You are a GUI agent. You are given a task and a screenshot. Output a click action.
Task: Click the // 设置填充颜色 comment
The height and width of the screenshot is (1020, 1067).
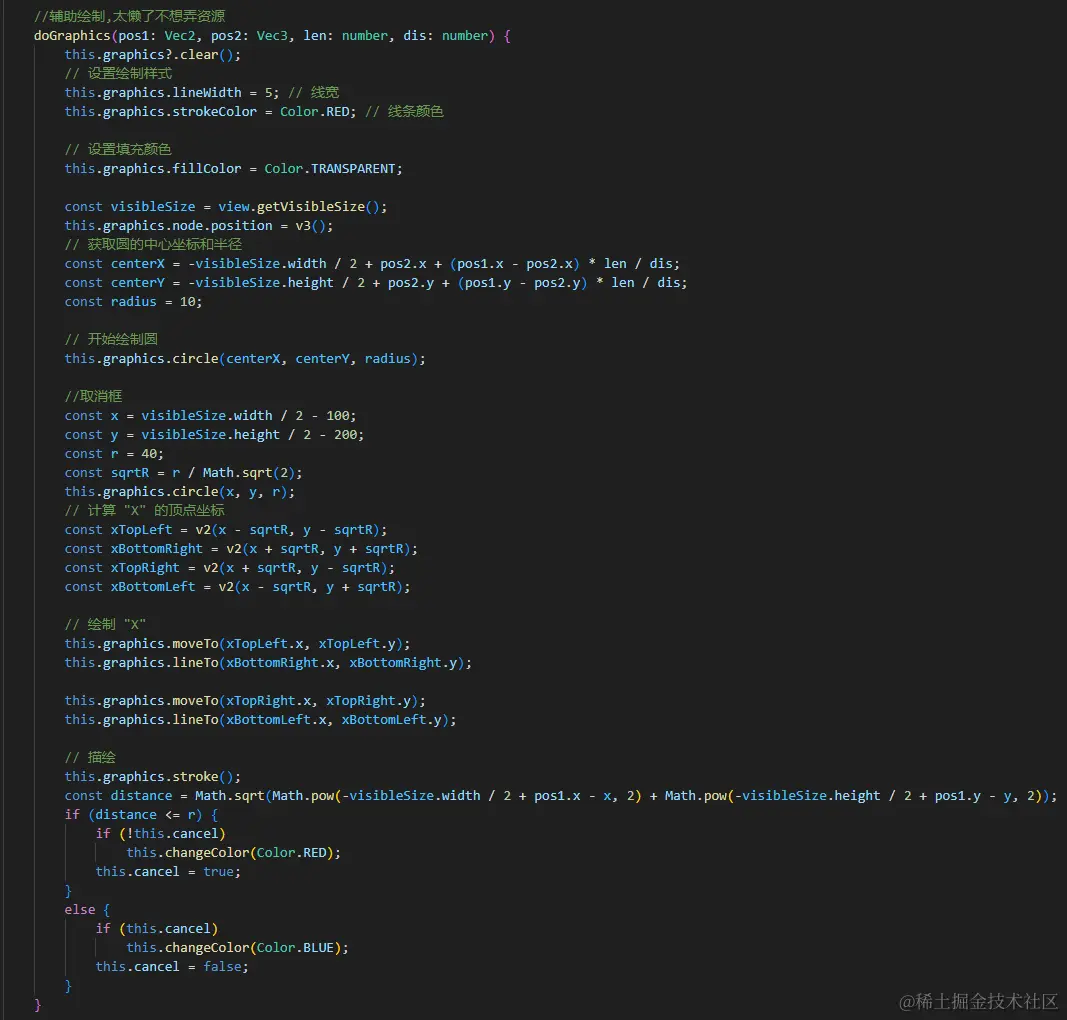point(118,150)
